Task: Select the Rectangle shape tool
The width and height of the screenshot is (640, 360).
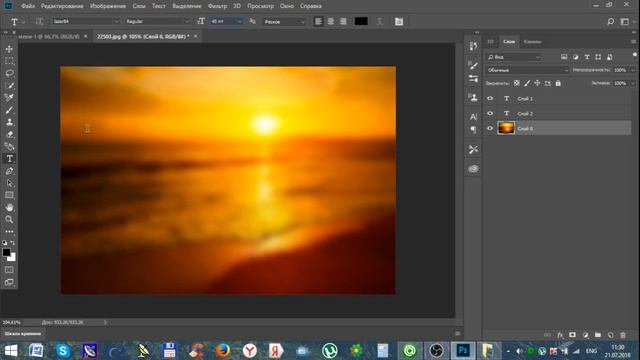Action: (9, 195)
